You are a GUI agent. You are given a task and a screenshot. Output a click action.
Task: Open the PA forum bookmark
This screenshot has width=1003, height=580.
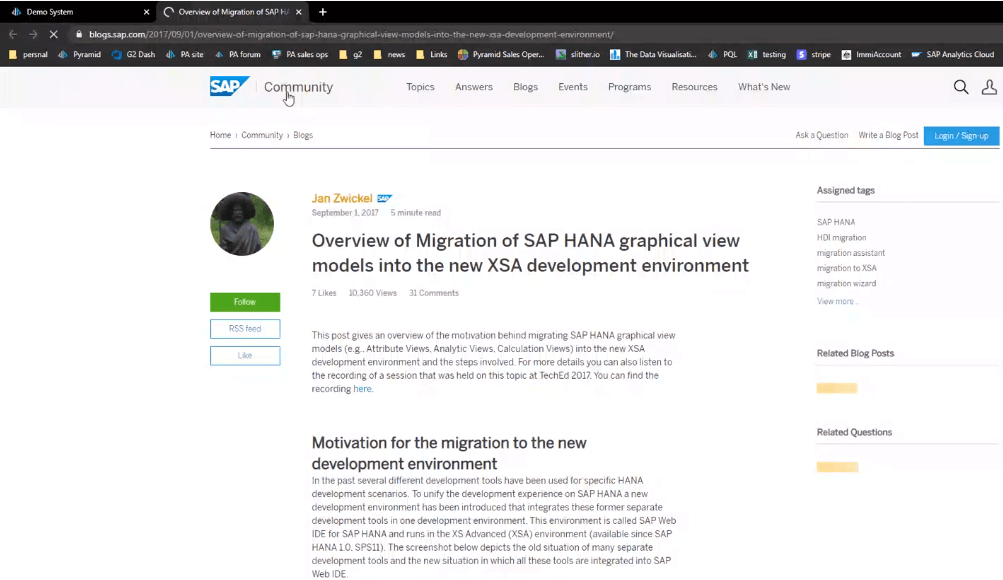point(237,54)
